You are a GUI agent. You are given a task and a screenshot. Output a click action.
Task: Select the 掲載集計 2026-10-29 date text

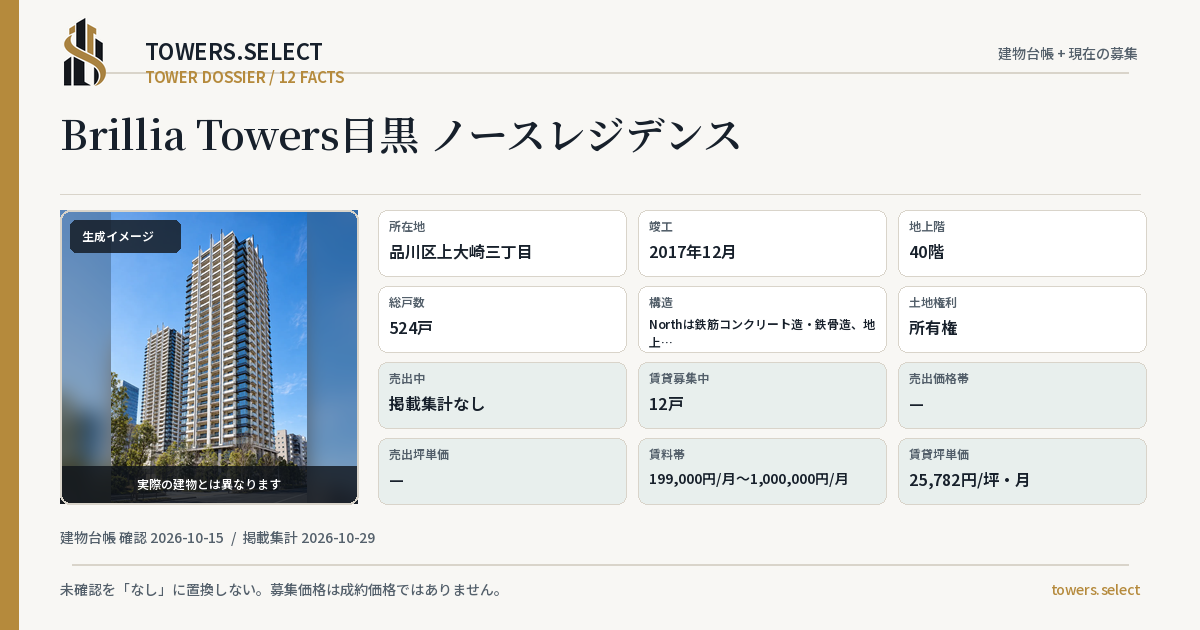click(x=309, y=538)
